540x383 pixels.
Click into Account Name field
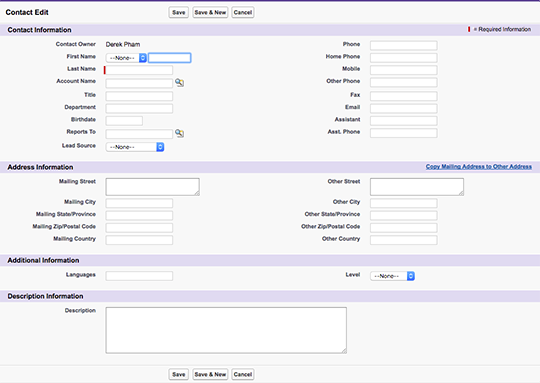(x=139, y=83)
